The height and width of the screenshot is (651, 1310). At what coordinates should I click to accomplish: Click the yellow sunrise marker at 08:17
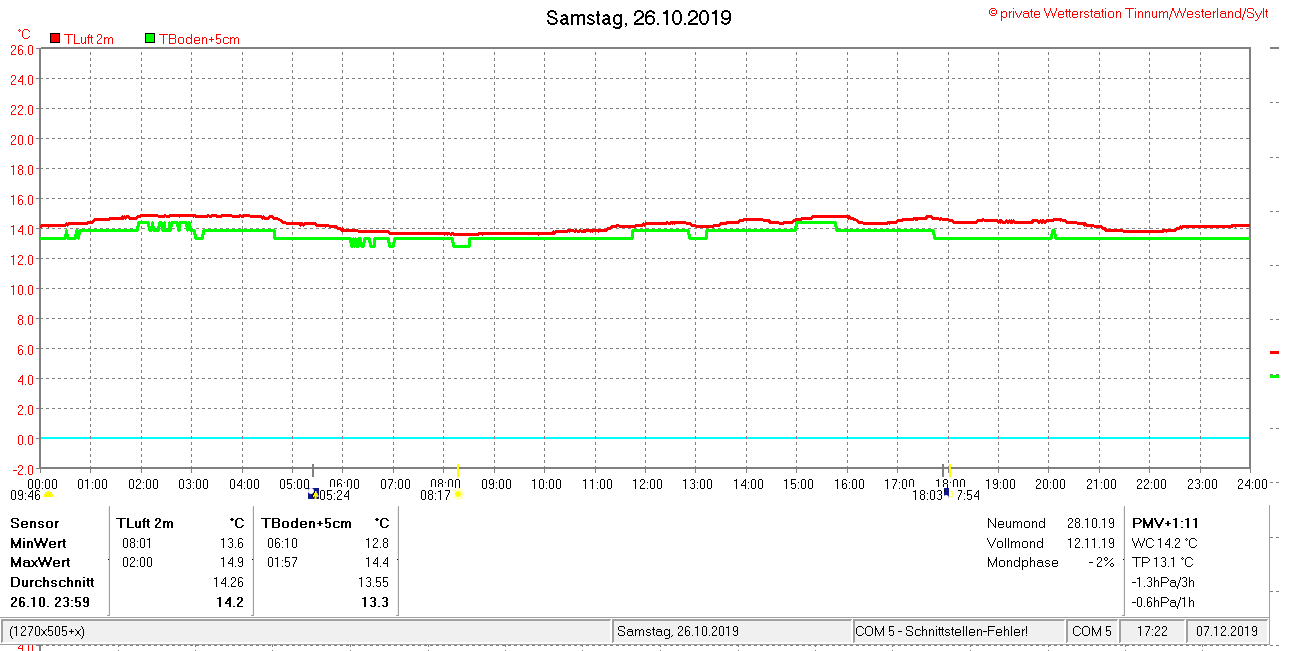[458, 494]
